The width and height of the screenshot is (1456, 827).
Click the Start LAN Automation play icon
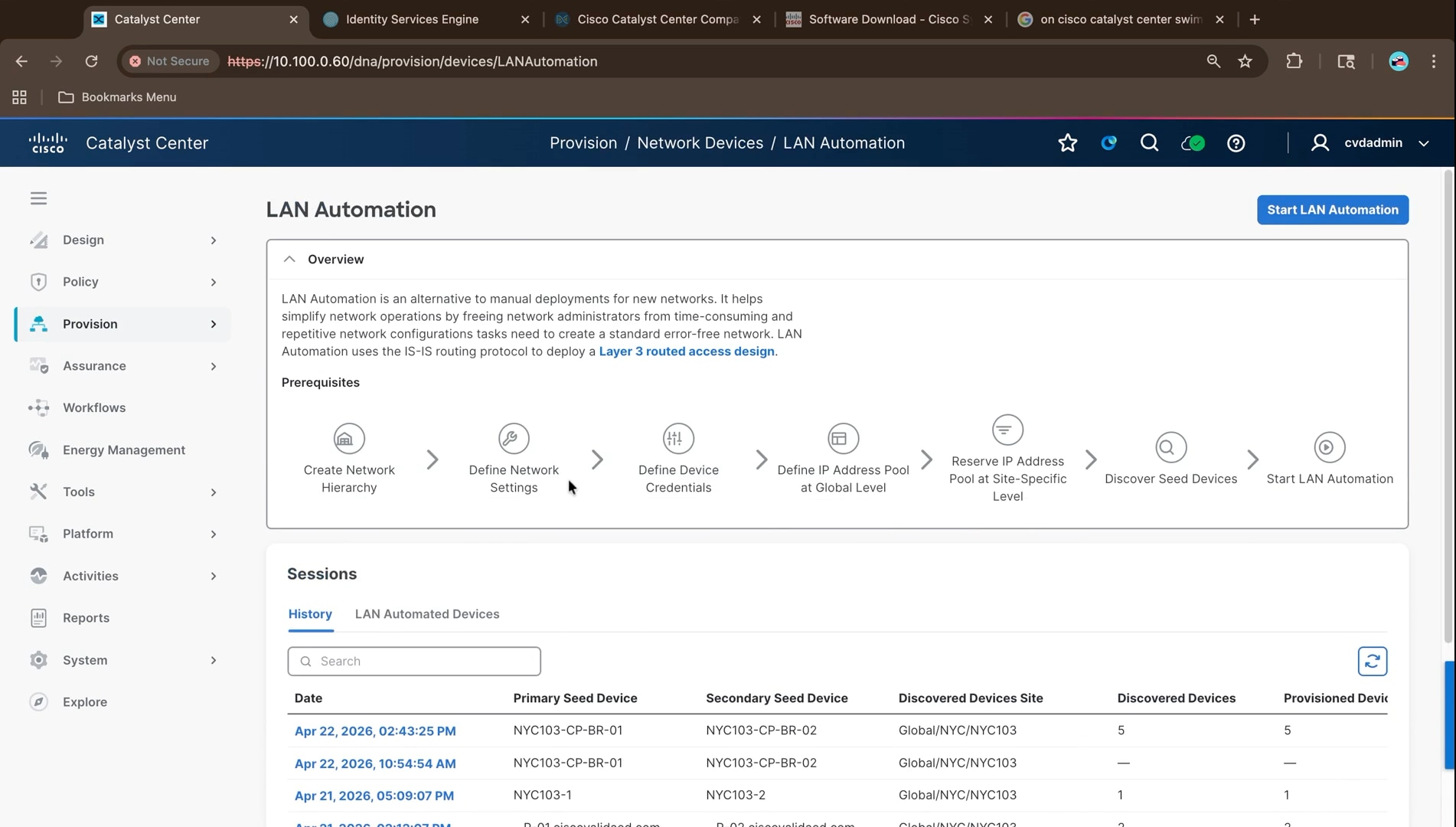[x=1330, y=447]
